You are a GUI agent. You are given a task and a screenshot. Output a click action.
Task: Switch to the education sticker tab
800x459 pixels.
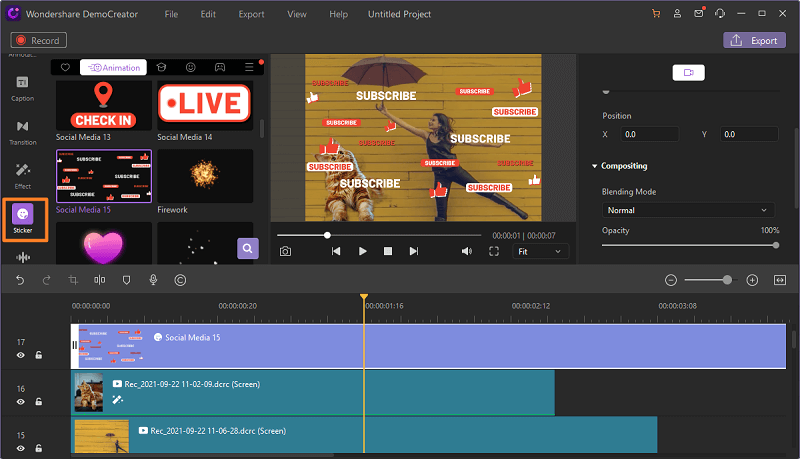161,67
